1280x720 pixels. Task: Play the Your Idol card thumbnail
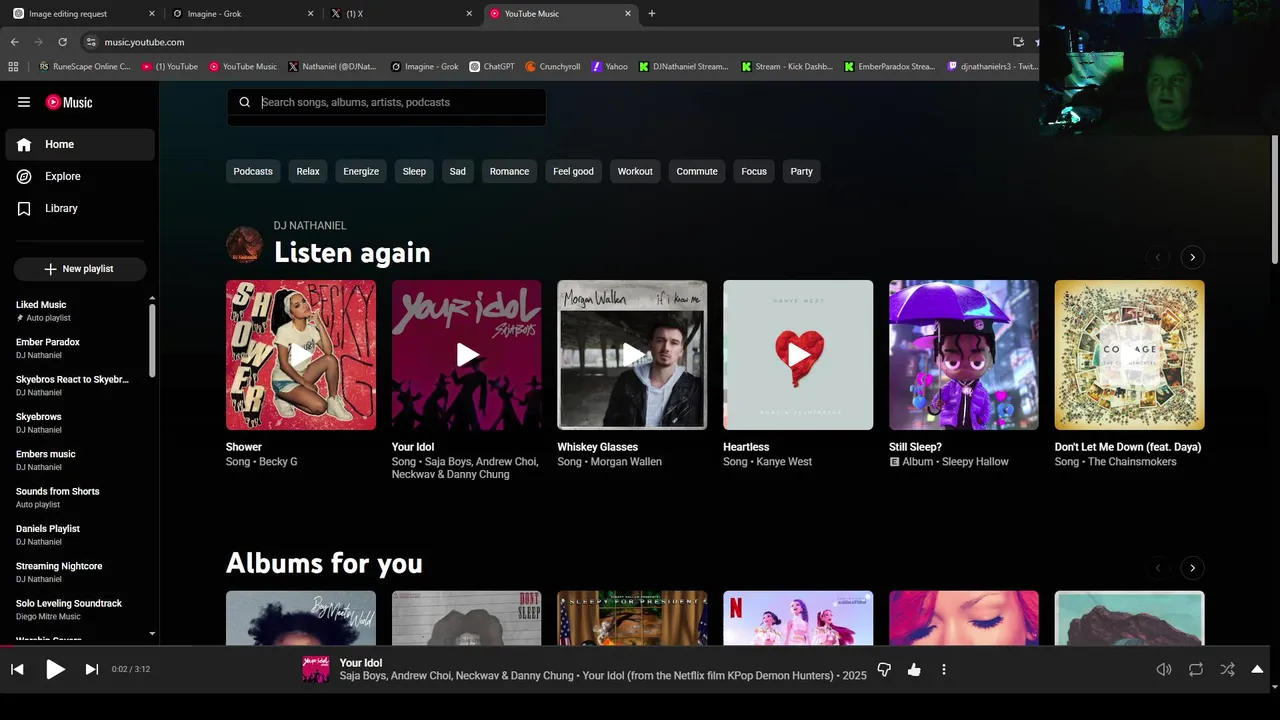tap(467, 355)
